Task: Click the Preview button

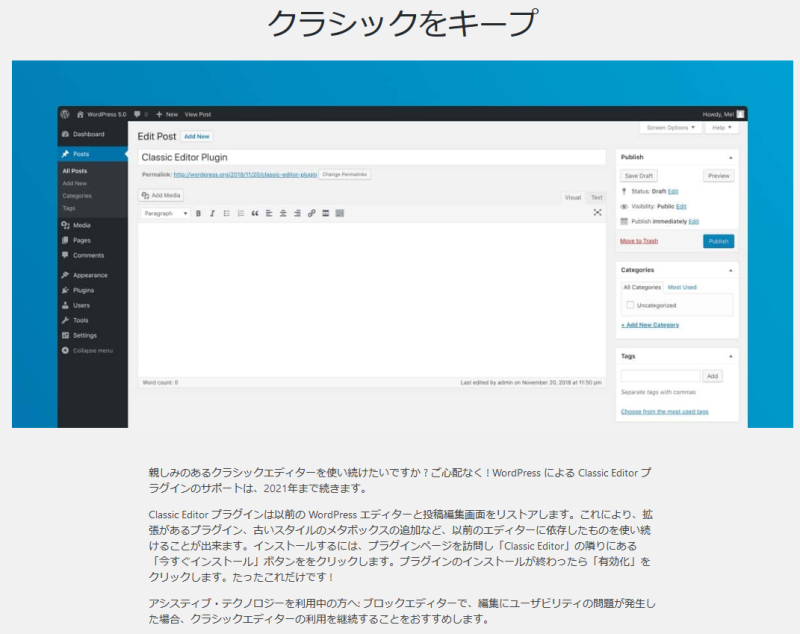Action: point(718,175)
